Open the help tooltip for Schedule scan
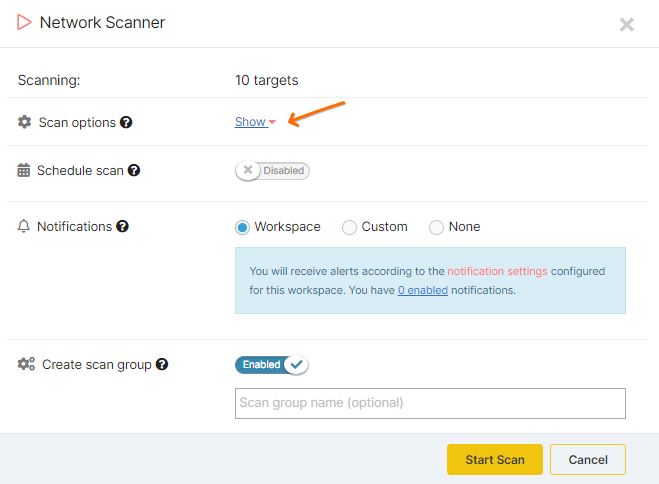659x484 pixels. [x=134, y=170]
